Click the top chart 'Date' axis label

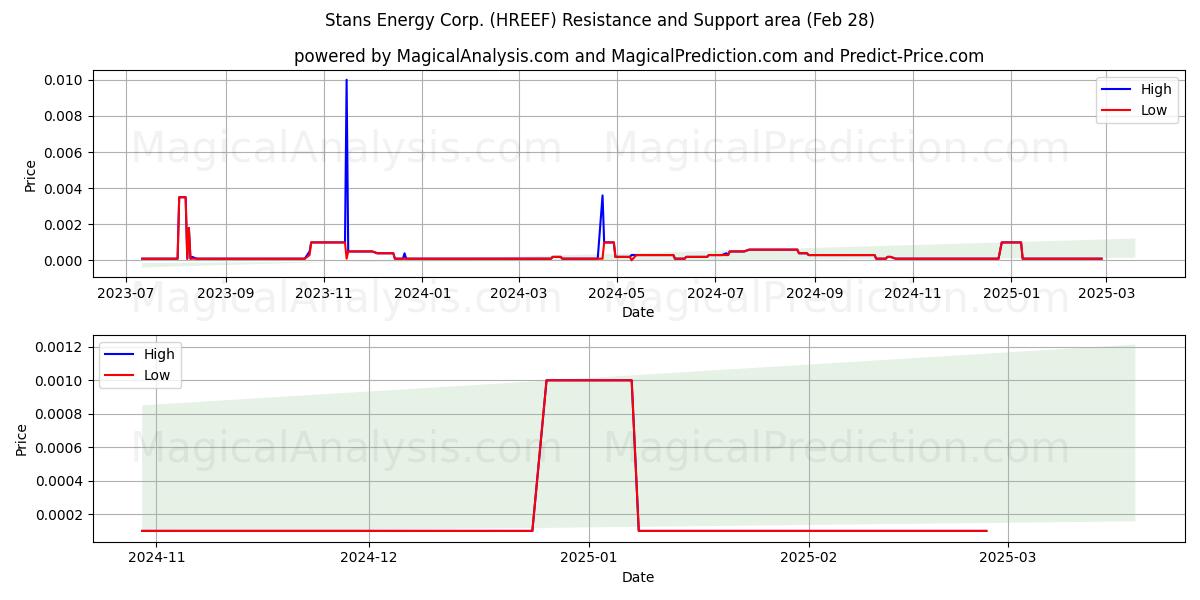(638, 312)
